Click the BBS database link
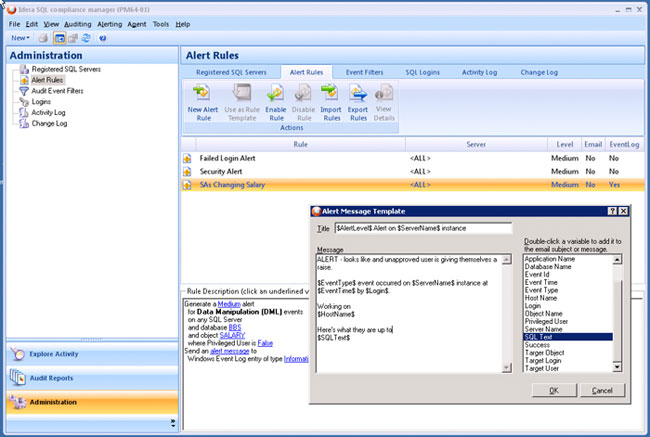Viewport: 650px width, 437px height. [235, 328]
